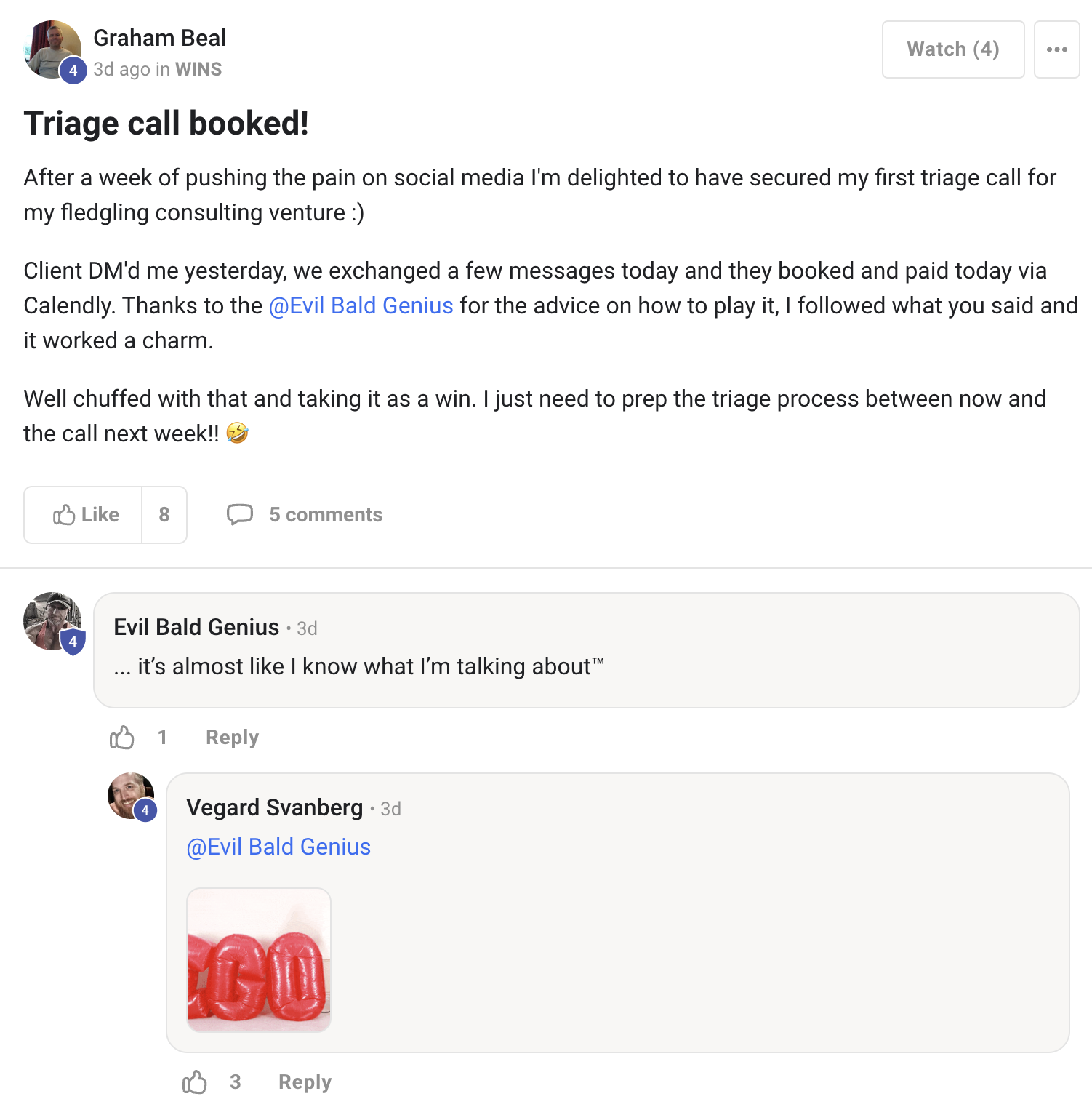The height and width of the screenshot is (1099, 1092).
Task: Click Evil Bald Genius's level 4 badge
Action: pos(73,641)
